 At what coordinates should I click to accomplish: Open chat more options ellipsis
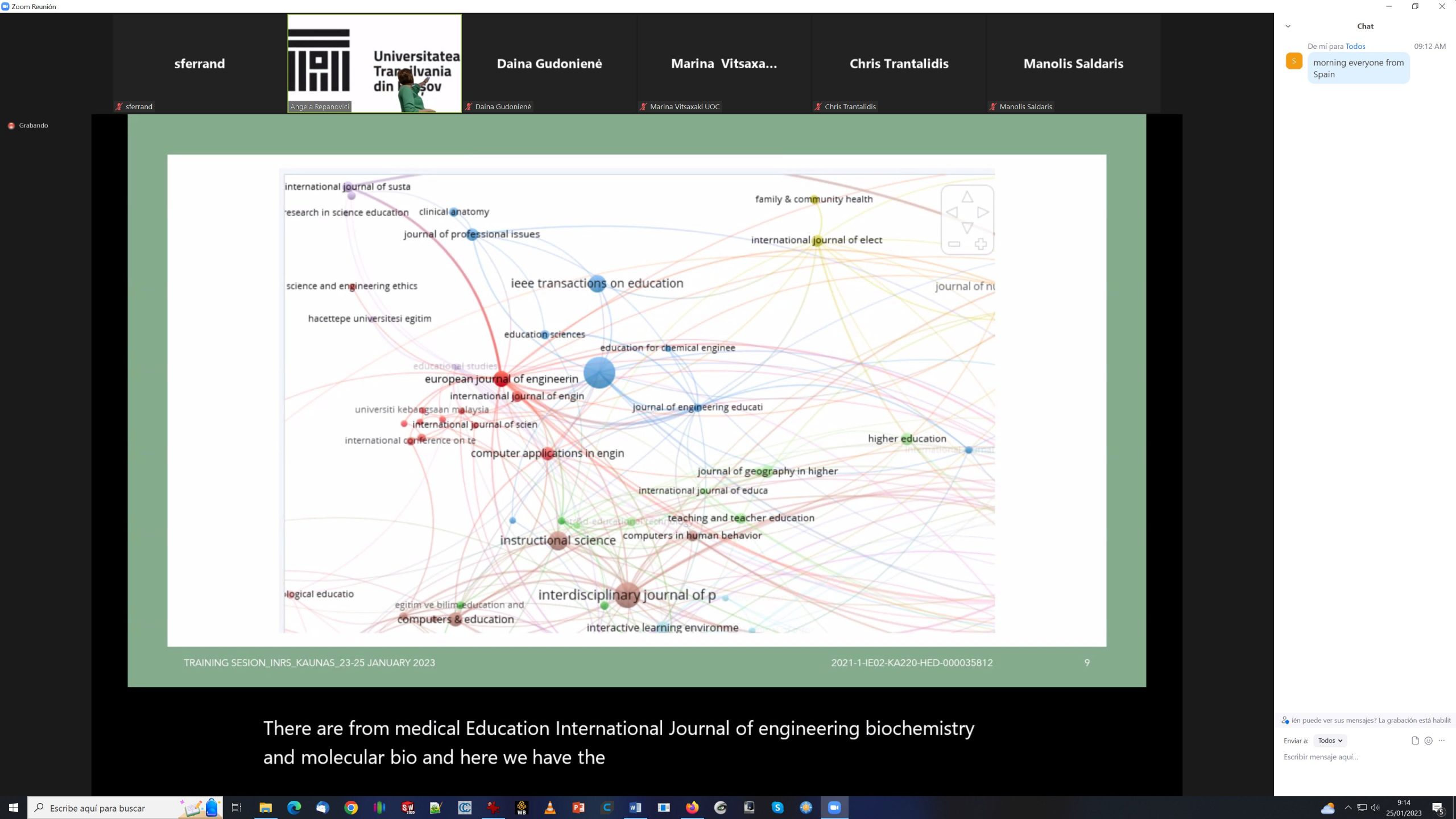[x=1441, y=741]
